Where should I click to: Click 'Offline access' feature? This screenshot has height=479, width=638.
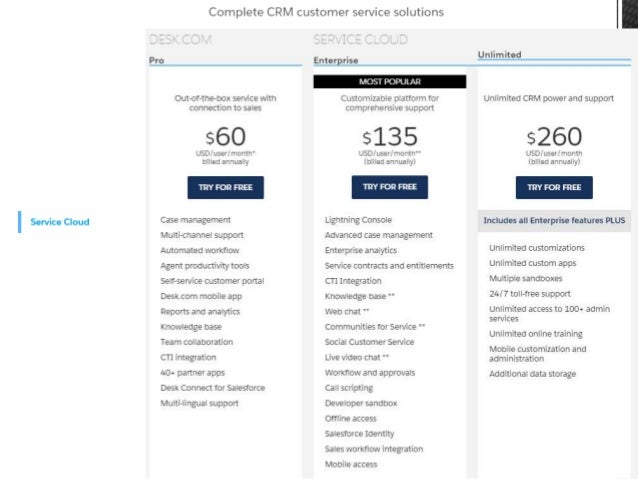tap(350, 418)
